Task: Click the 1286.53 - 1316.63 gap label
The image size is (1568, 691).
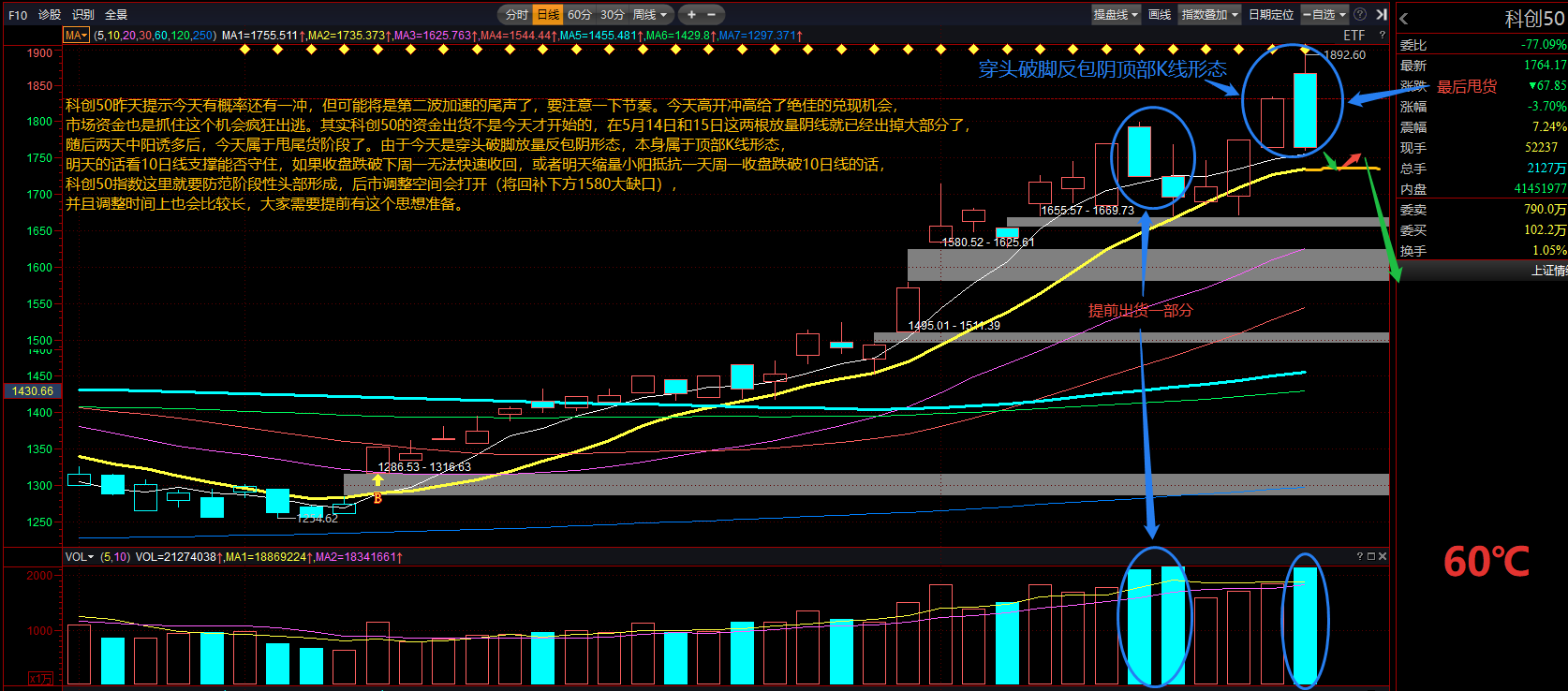Action: click(424, 467)
